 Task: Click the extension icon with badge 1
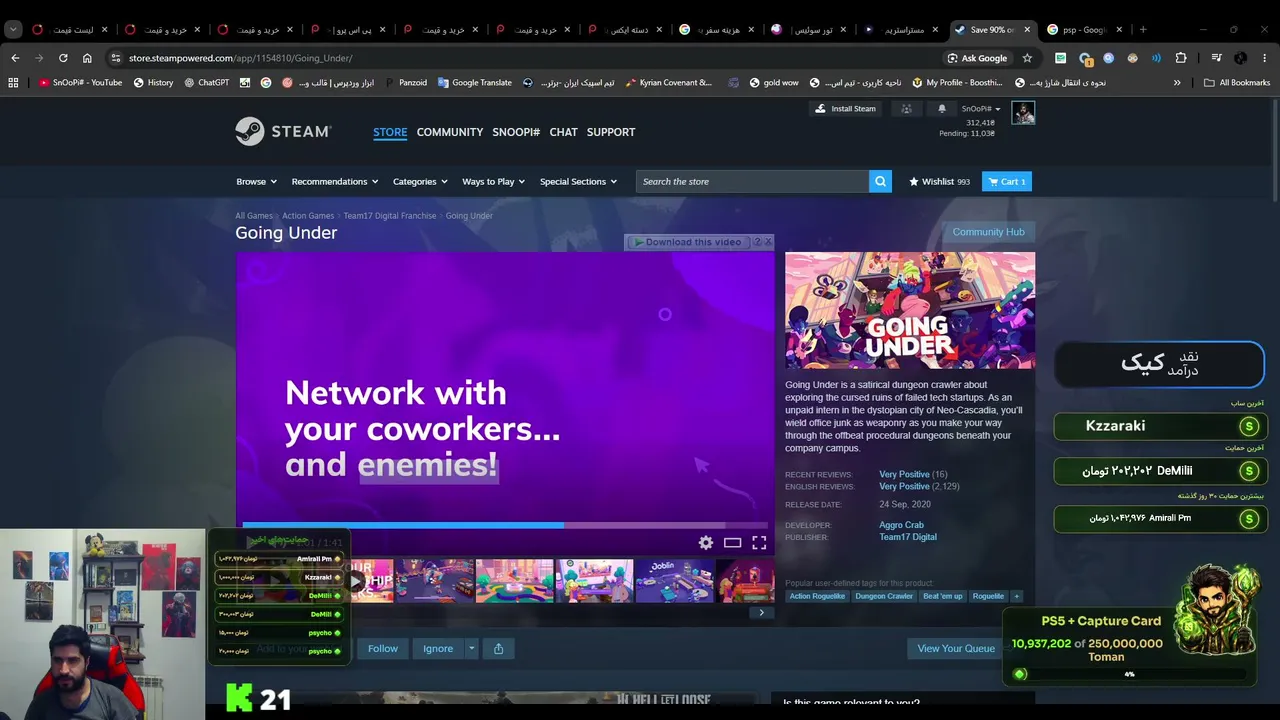point(1086,58)
